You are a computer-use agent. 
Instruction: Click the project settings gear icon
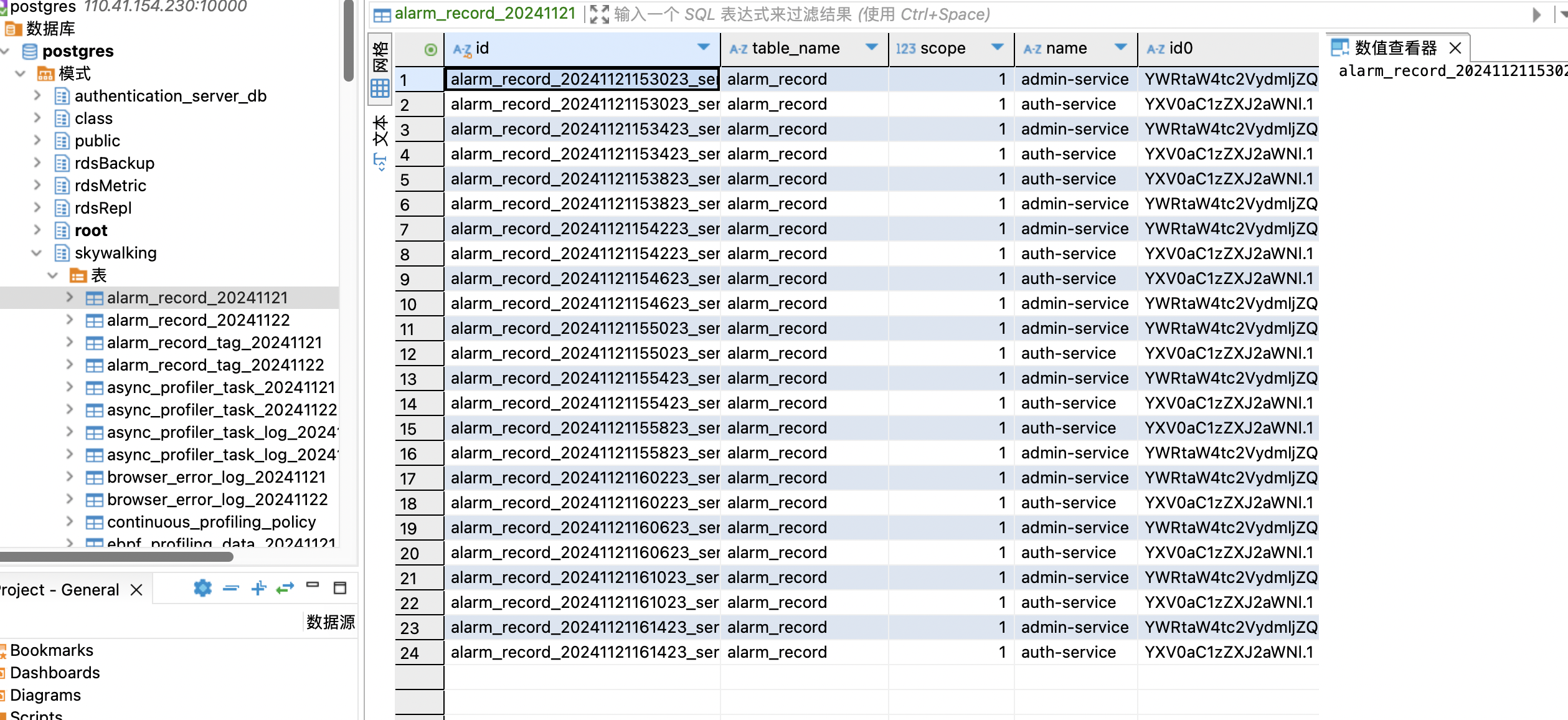pyautogui.click(x=202, y=588)
